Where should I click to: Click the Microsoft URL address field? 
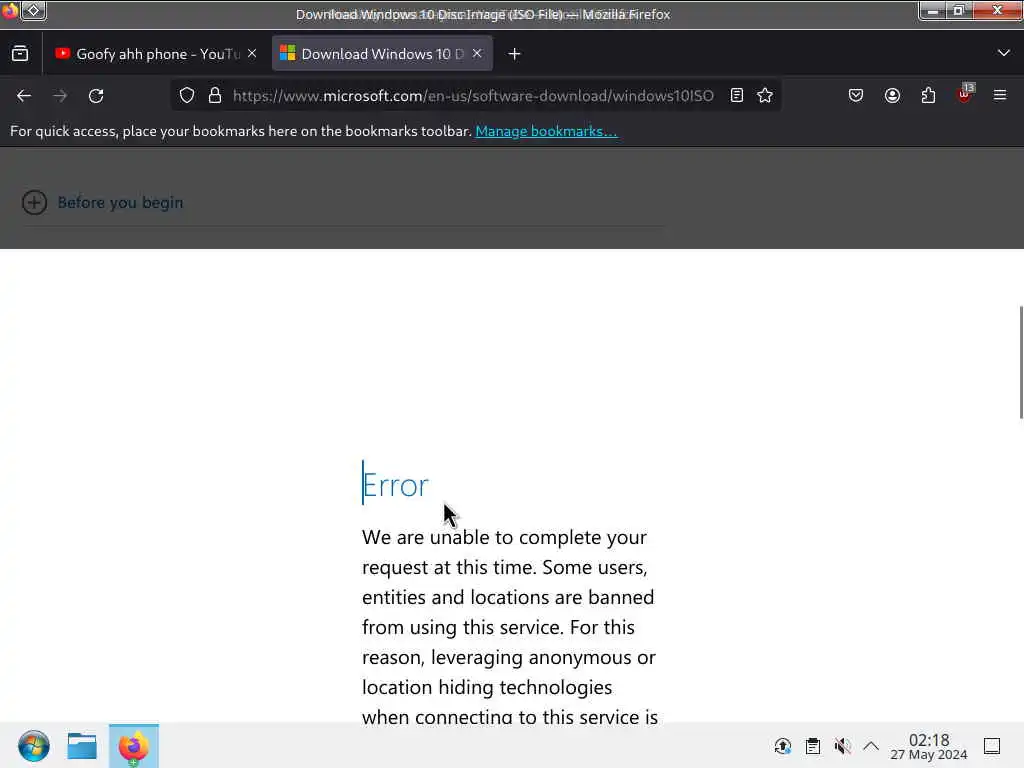(473, 96)
